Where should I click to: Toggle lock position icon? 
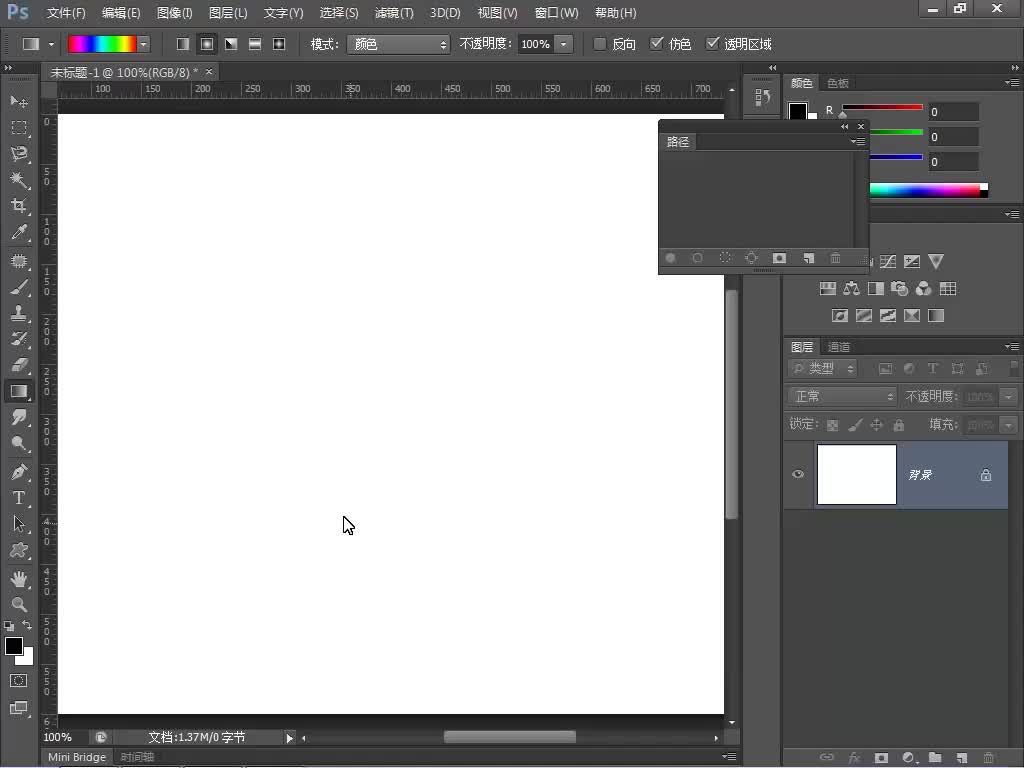[876, 425]
